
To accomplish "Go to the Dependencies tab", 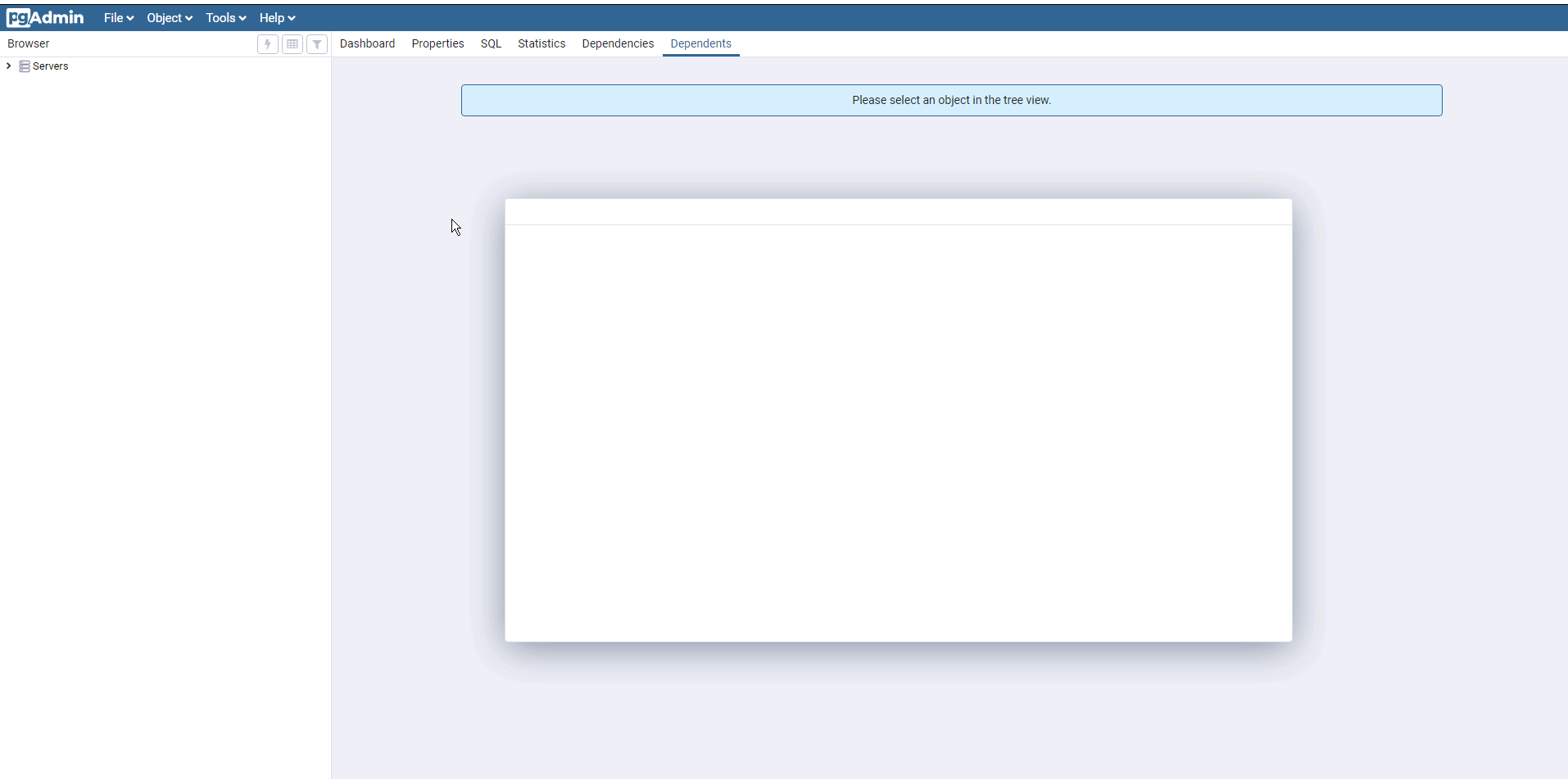I will click(x=618, y=43).
